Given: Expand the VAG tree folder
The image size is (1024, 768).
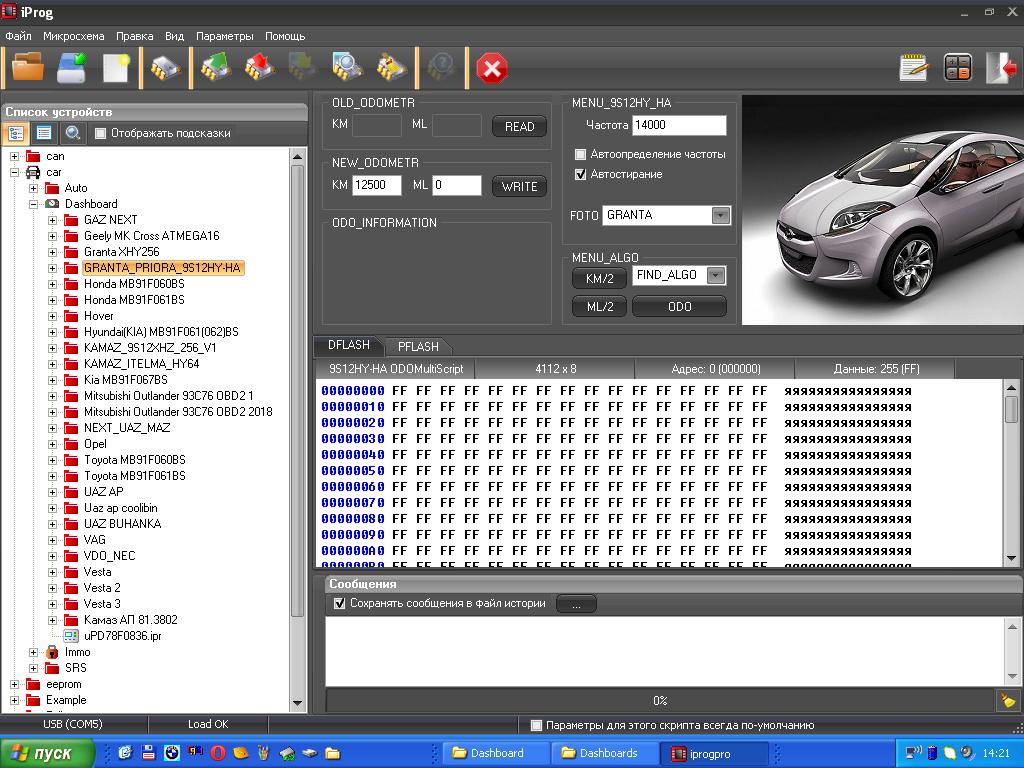Looking at the screenshot, I should pyautogui.click(x=52, y=540).
